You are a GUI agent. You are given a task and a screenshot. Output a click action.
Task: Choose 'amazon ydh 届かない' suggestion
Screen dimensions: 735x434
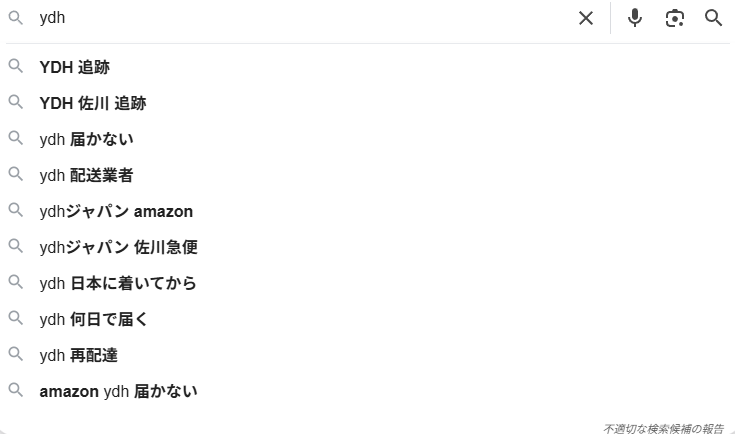[118, 391]
